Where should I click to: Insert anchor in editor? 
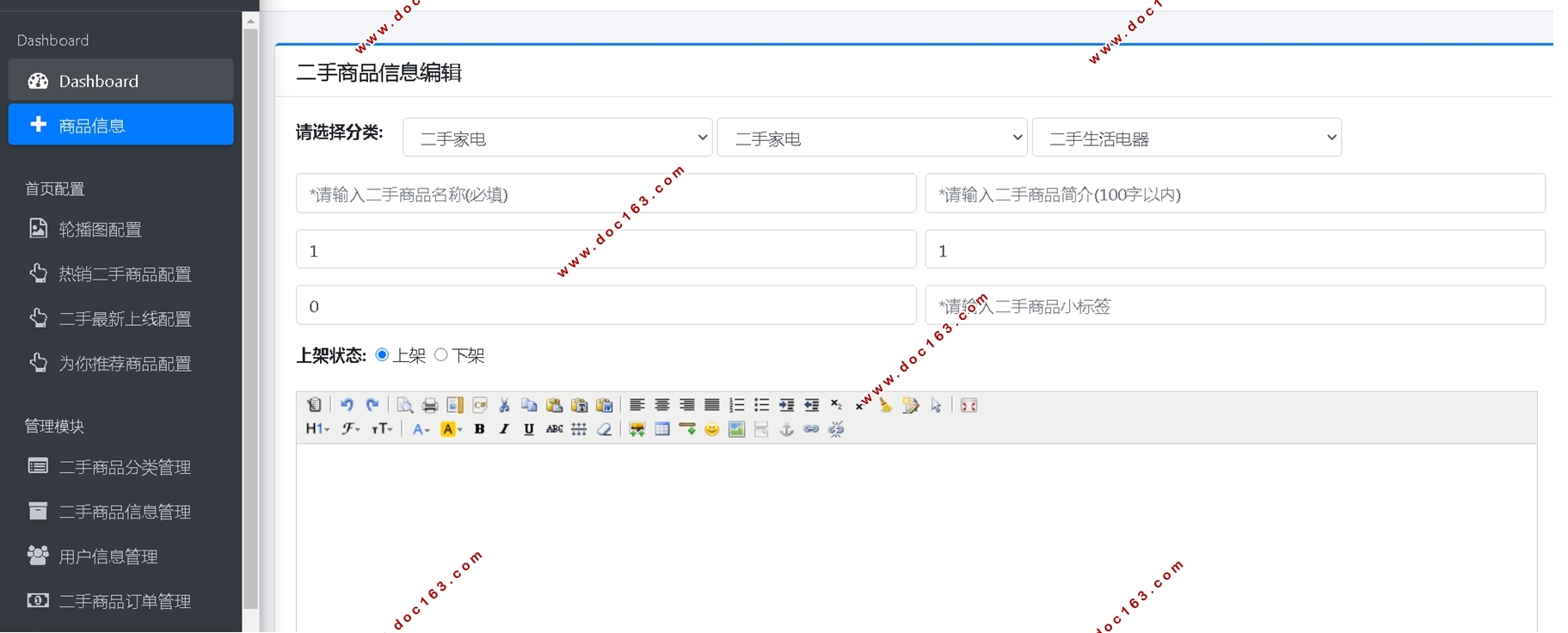(786, 429)
